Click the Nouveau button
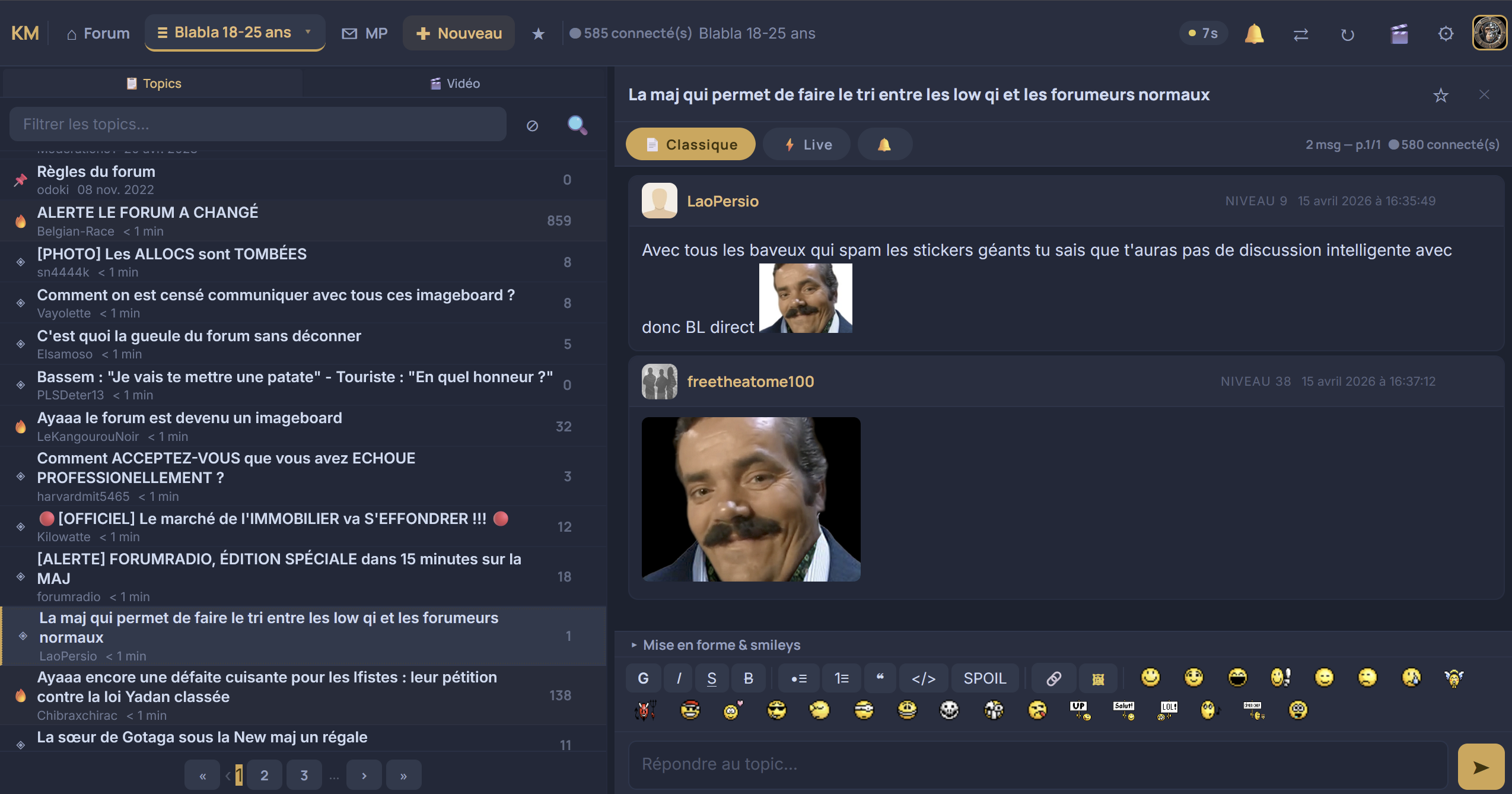Screen dimensions: 1512x794 (x=459, y=33)
